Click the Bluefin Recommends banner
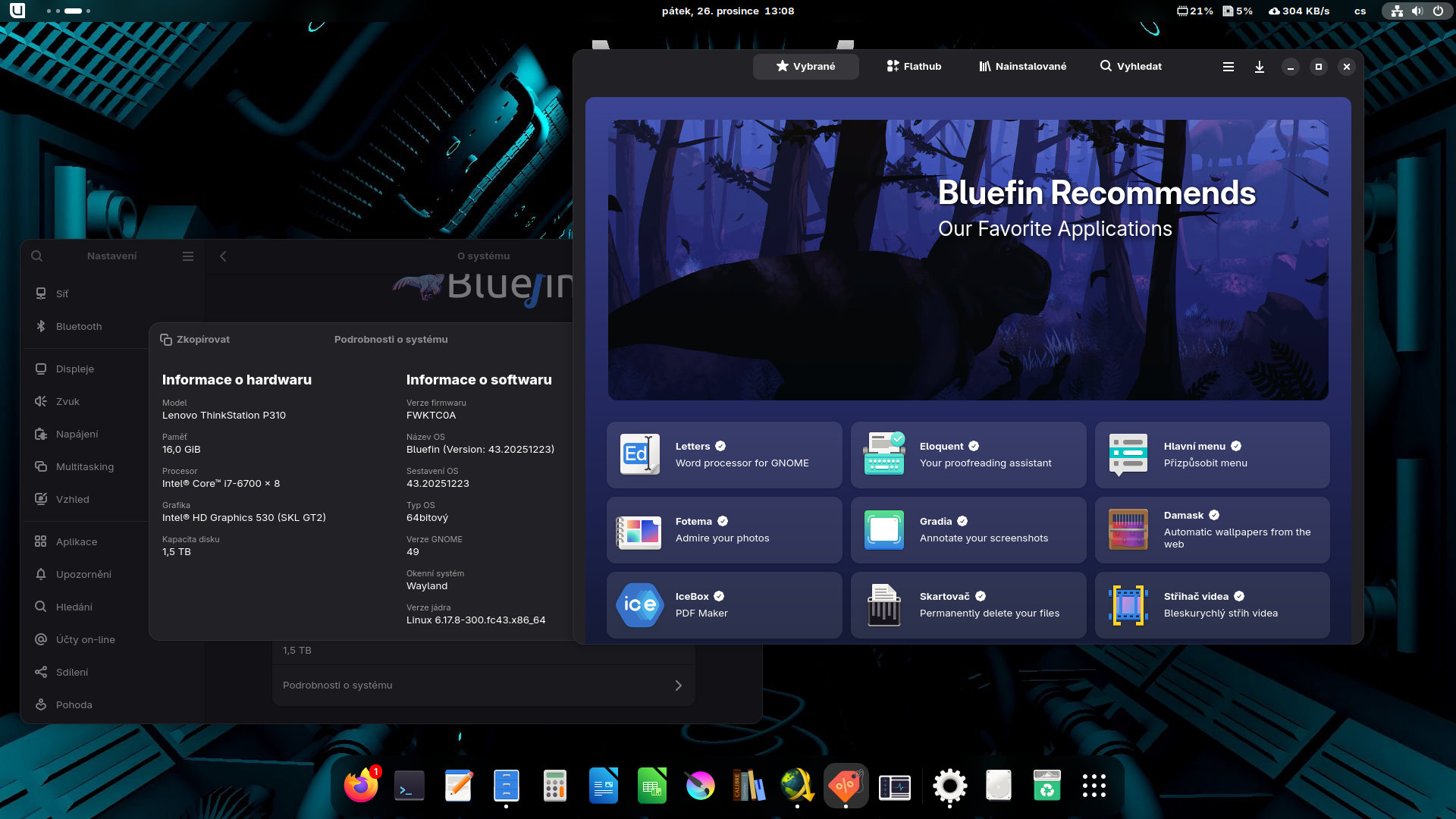The height and width of the screenshot is (819, 1456). 968,259
